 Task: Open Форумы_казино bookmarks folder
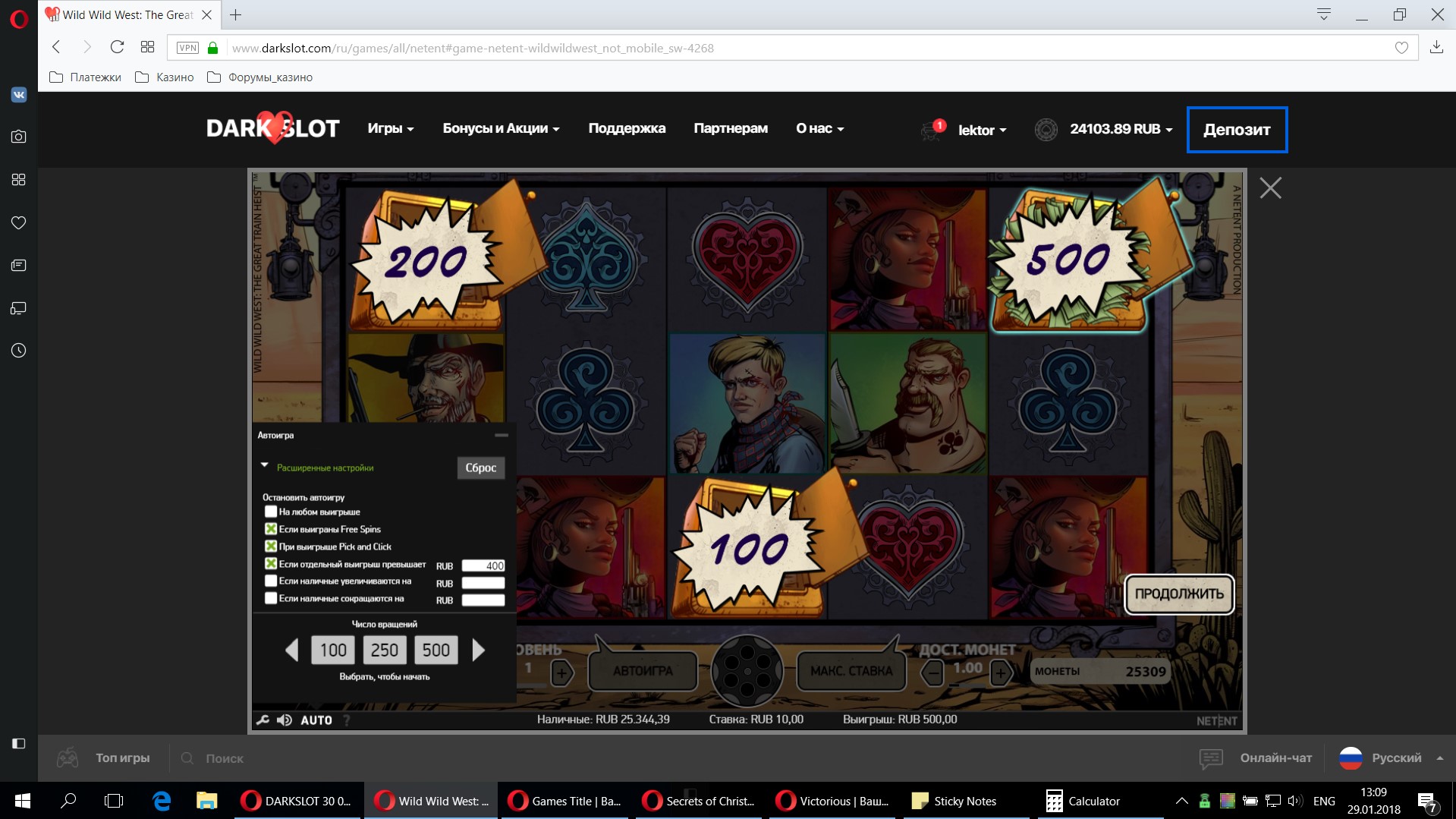259,77
